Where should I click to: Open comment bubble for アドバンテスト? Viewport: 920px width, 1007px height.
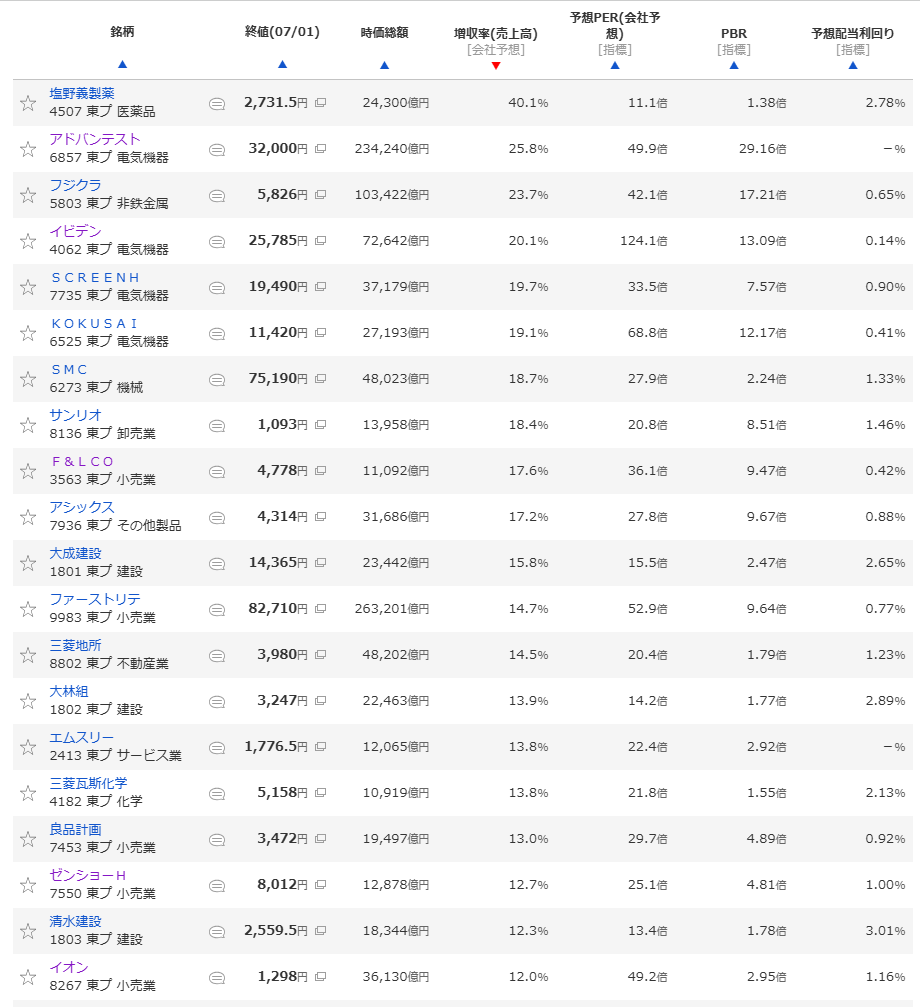pyautogui.click(x=217, y=150)
